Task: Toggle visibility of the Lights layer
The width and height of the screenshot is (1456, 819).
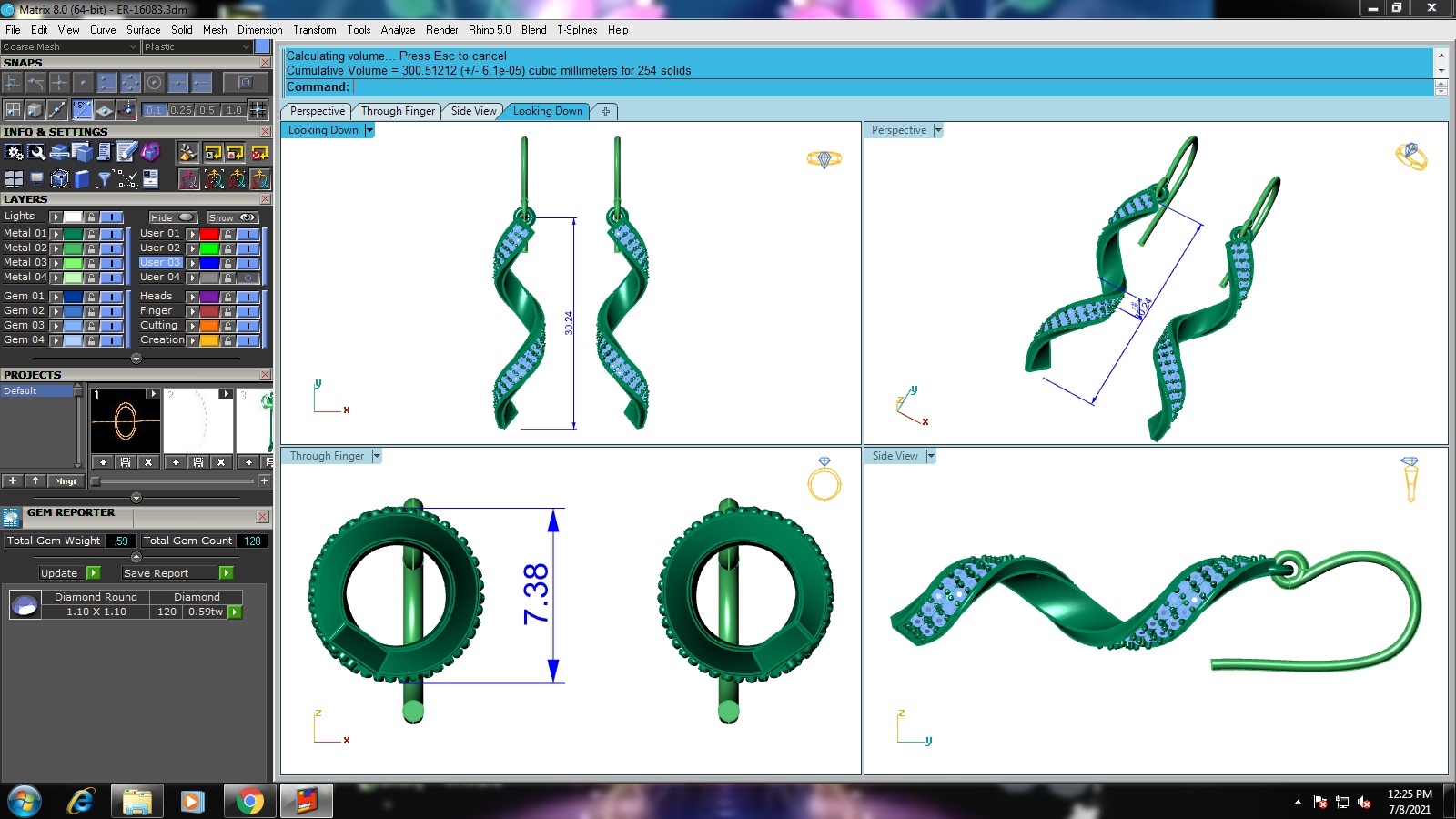Action: (x=113, y=217)
